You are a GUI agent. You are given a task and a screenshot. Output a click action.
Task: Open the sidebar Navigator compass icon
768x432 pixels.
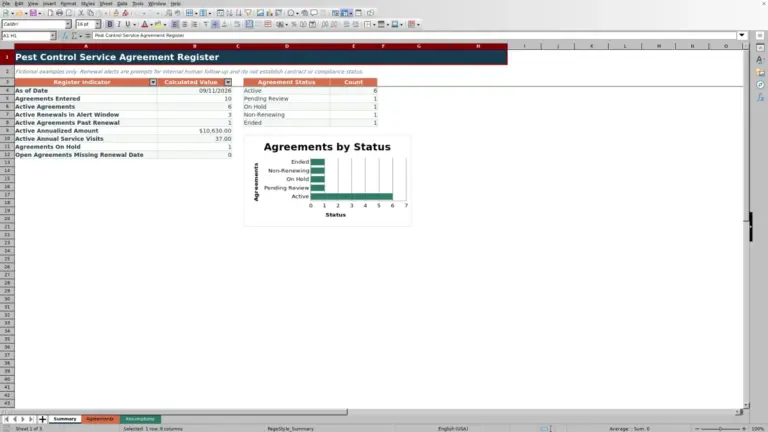(x=760, y=85)
